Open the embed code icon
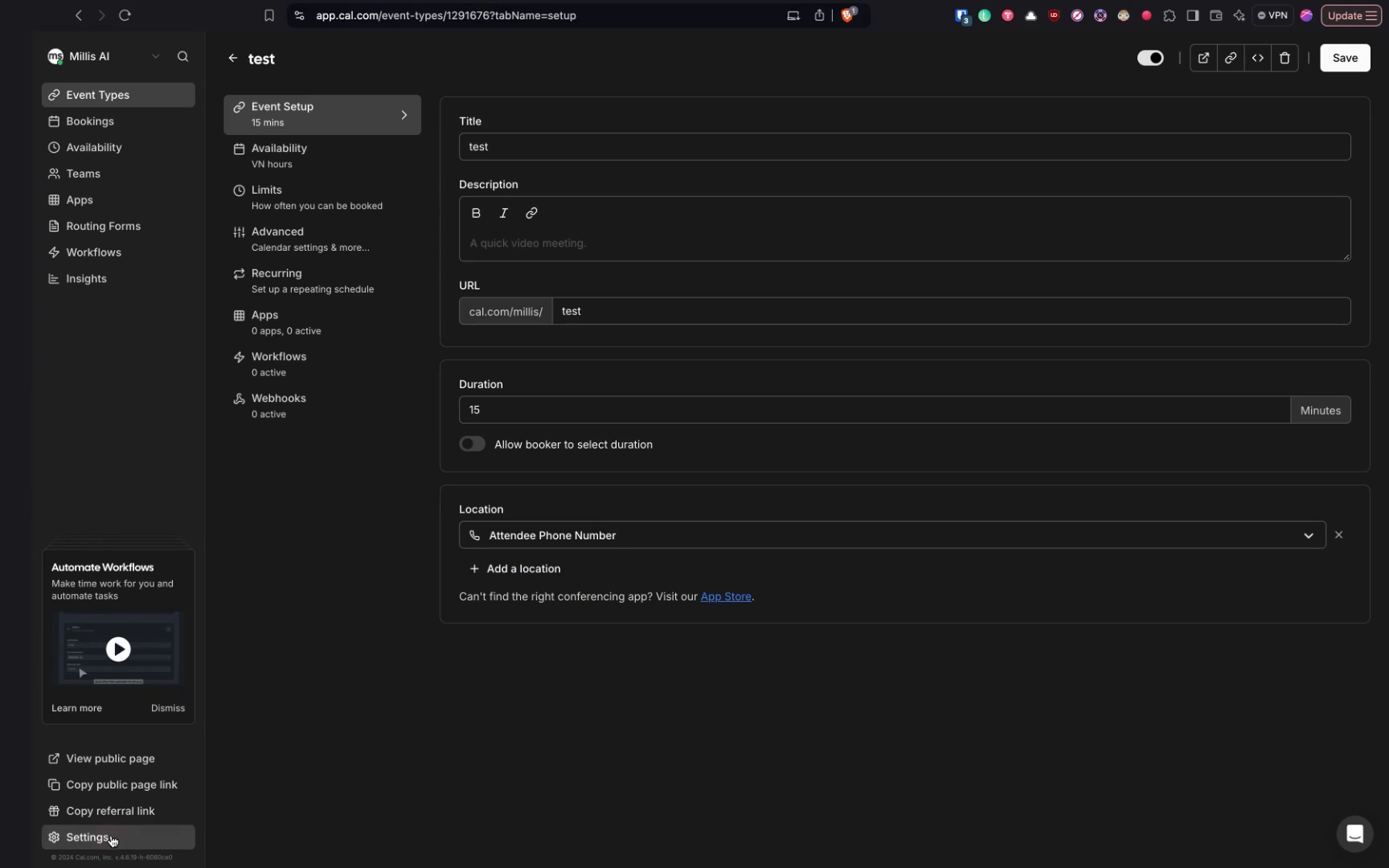The image size is (1389, 868). pos(1258,57)
